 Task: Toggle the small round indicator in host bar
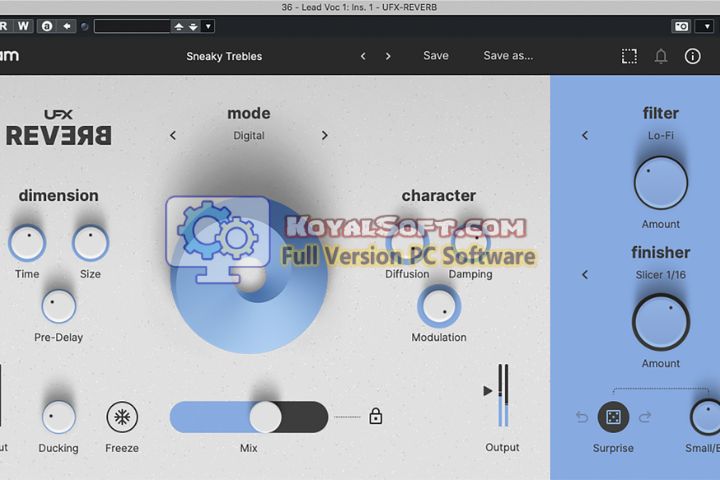(x=84, y=26)
